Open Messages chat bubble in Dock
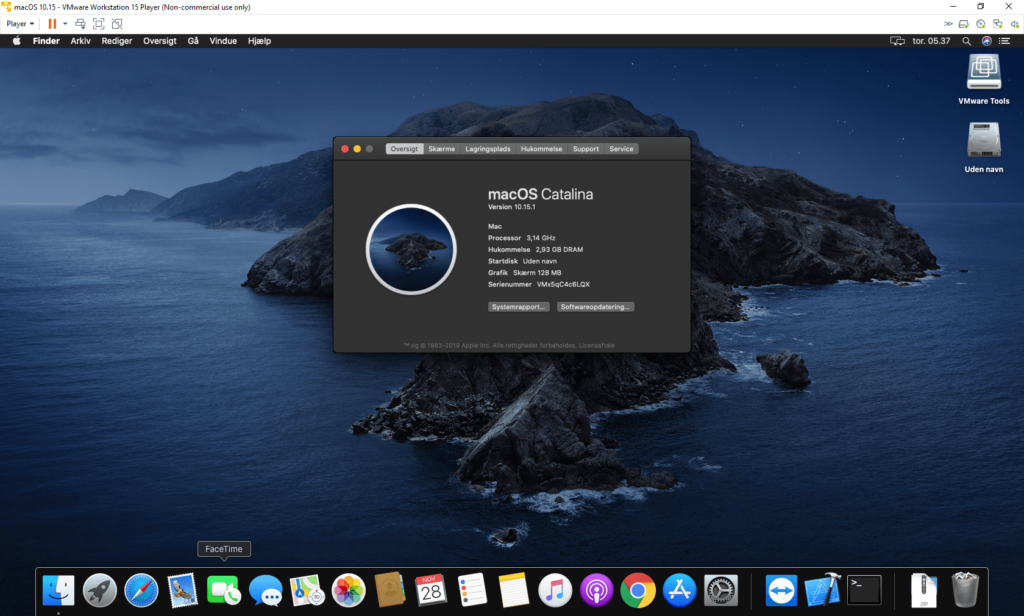Viewport: 1024px width, 616px height. (x=265, y=590)
